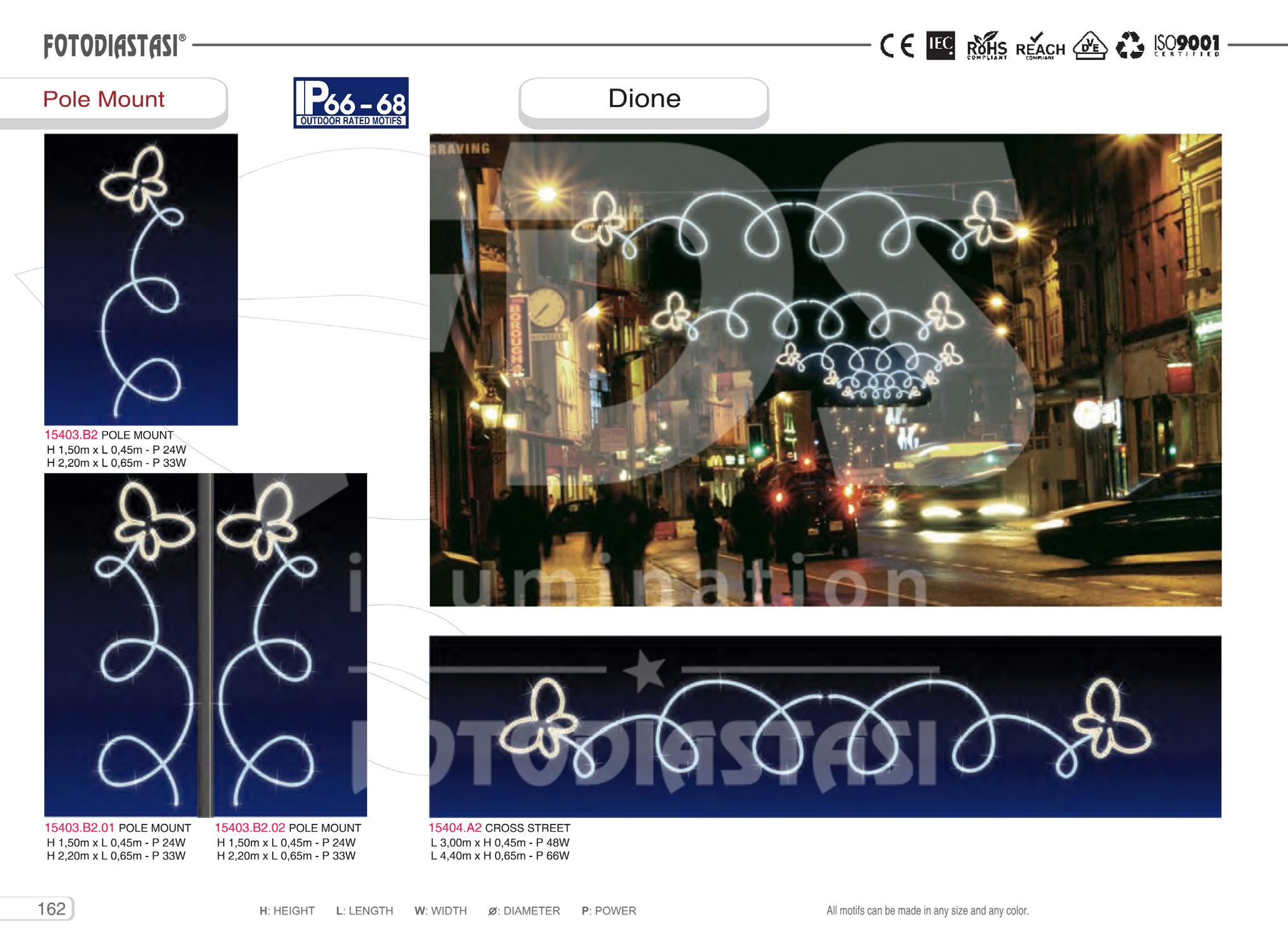Screen dimensions: 1288x936
Task: Select the Pole Mount tab label
Action: (104, 99)
